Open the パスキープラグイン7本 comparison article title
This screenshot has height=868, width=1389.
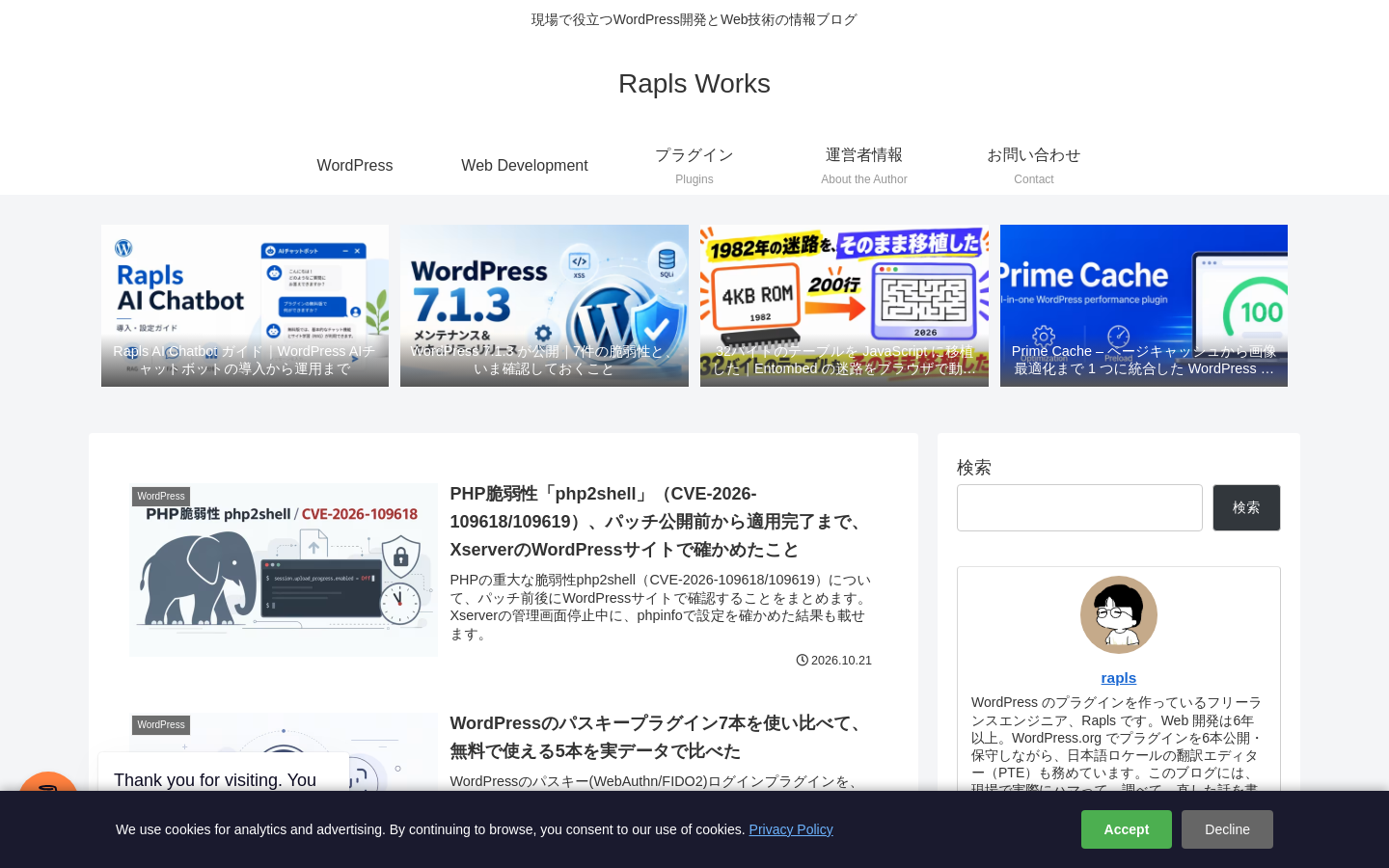click(660, 737)
